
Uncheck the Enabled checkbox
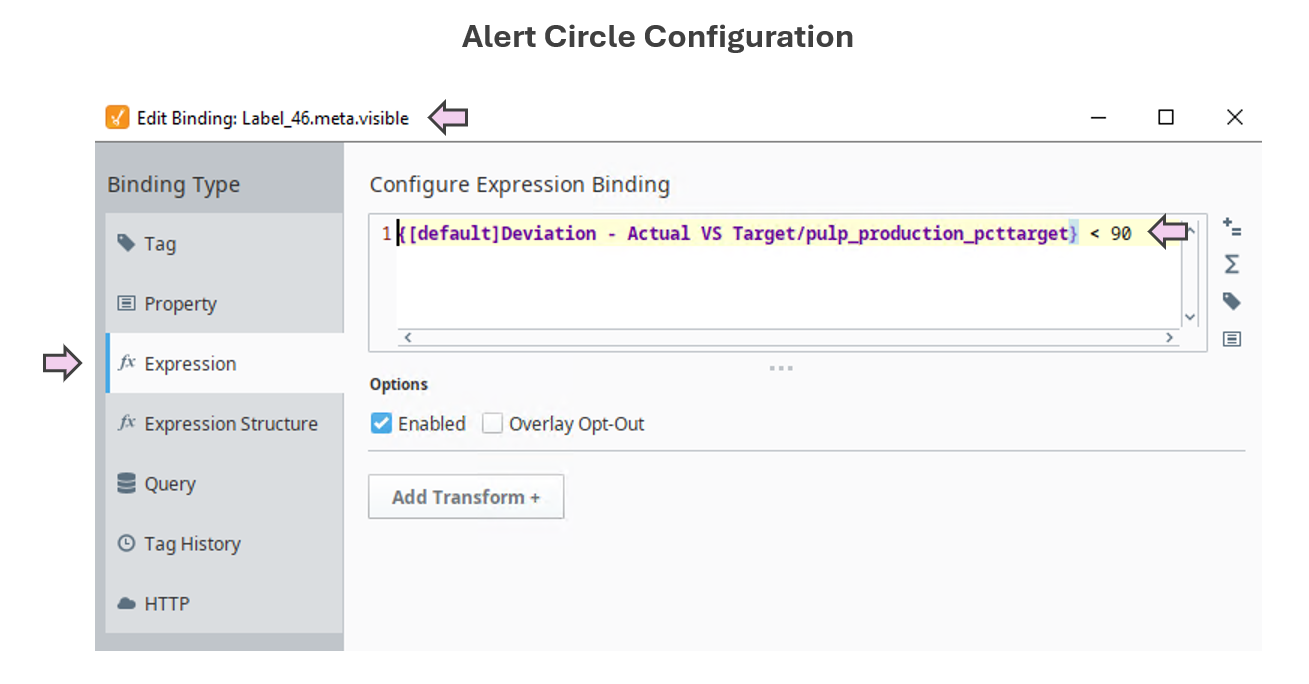pos(381,424)
